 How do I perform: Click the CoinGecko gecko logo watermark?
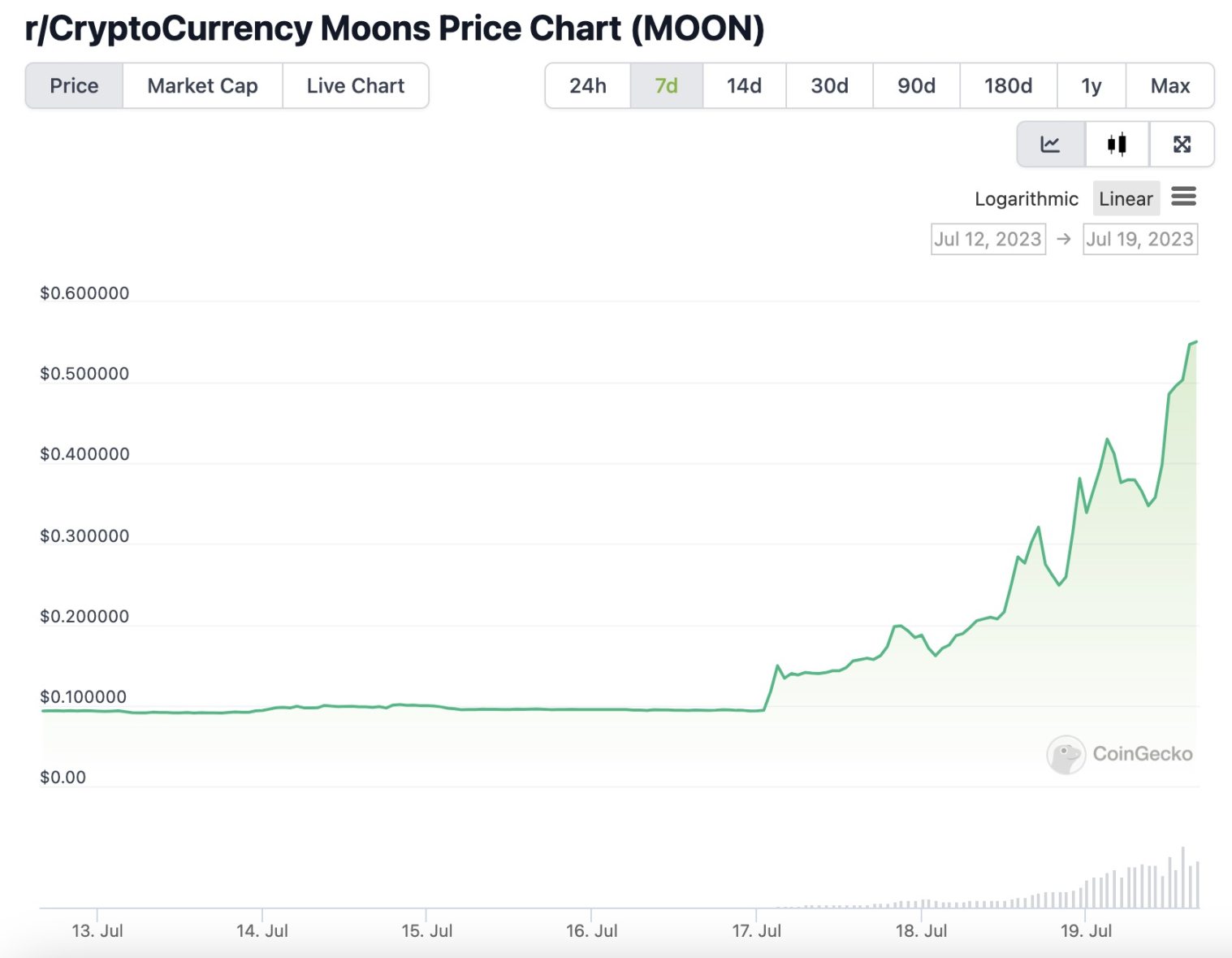pos(1066,754)
